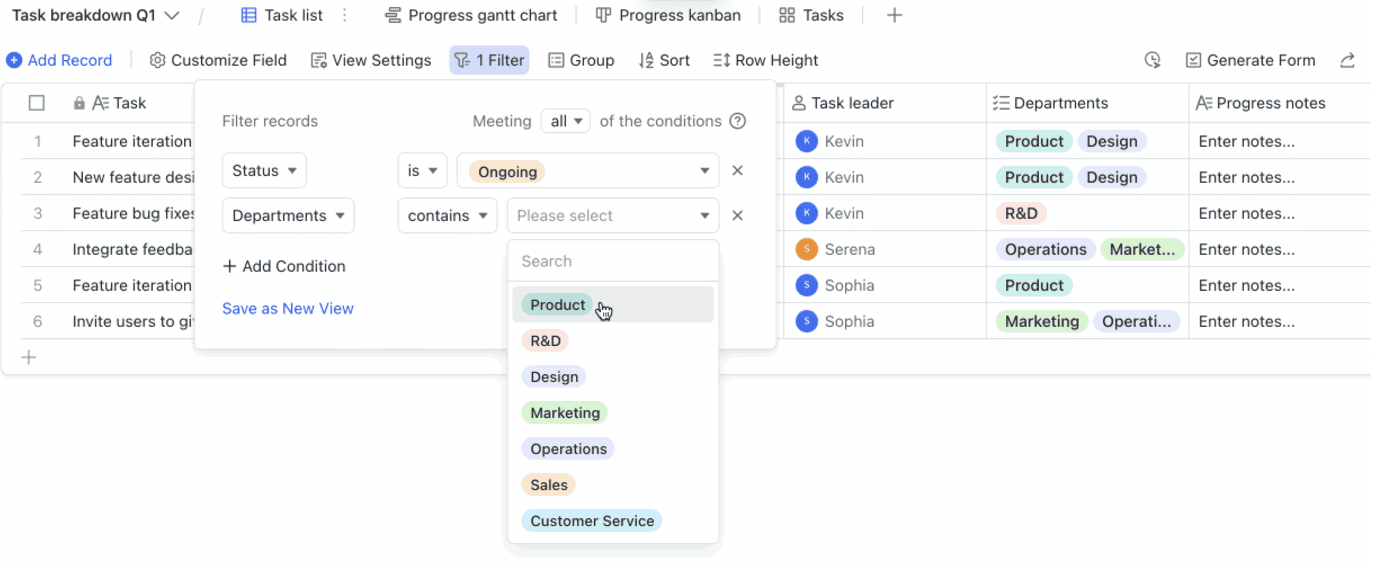Switch to the Tasks tab
The width and height of the screenshot is (1376, 570).
(811, 16)
